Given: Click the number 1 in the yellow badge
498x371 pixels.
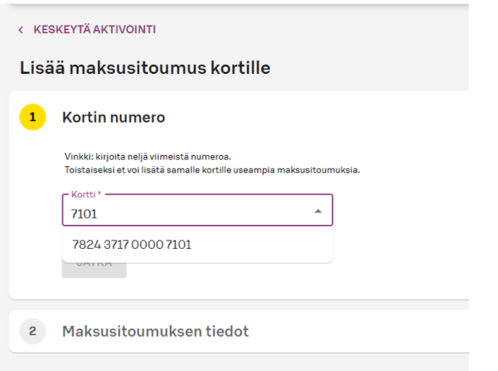Looking at the screenshot, I should [33, 117].
